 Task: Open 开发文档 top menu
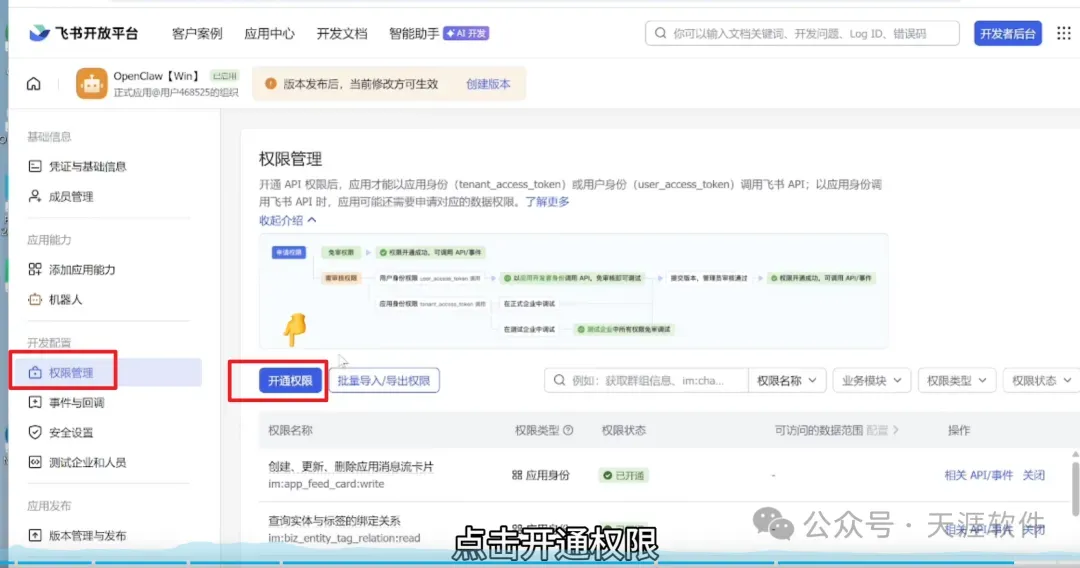click(342, 33)
